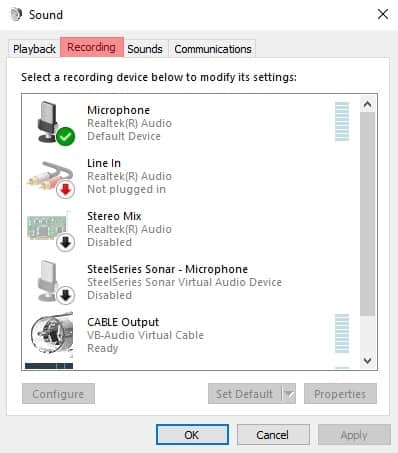Confirm with the OK button
398x453 pixels.
click(x=192, y=435)
